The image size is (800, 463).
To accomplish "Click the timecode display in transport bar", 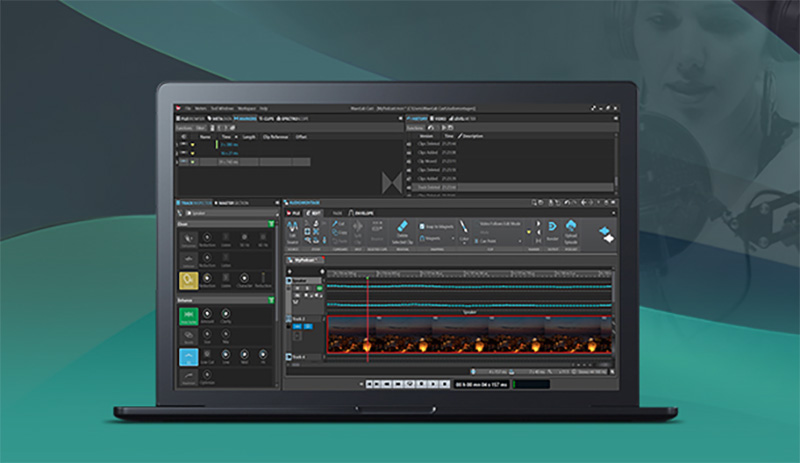I will tap(482, 384).
